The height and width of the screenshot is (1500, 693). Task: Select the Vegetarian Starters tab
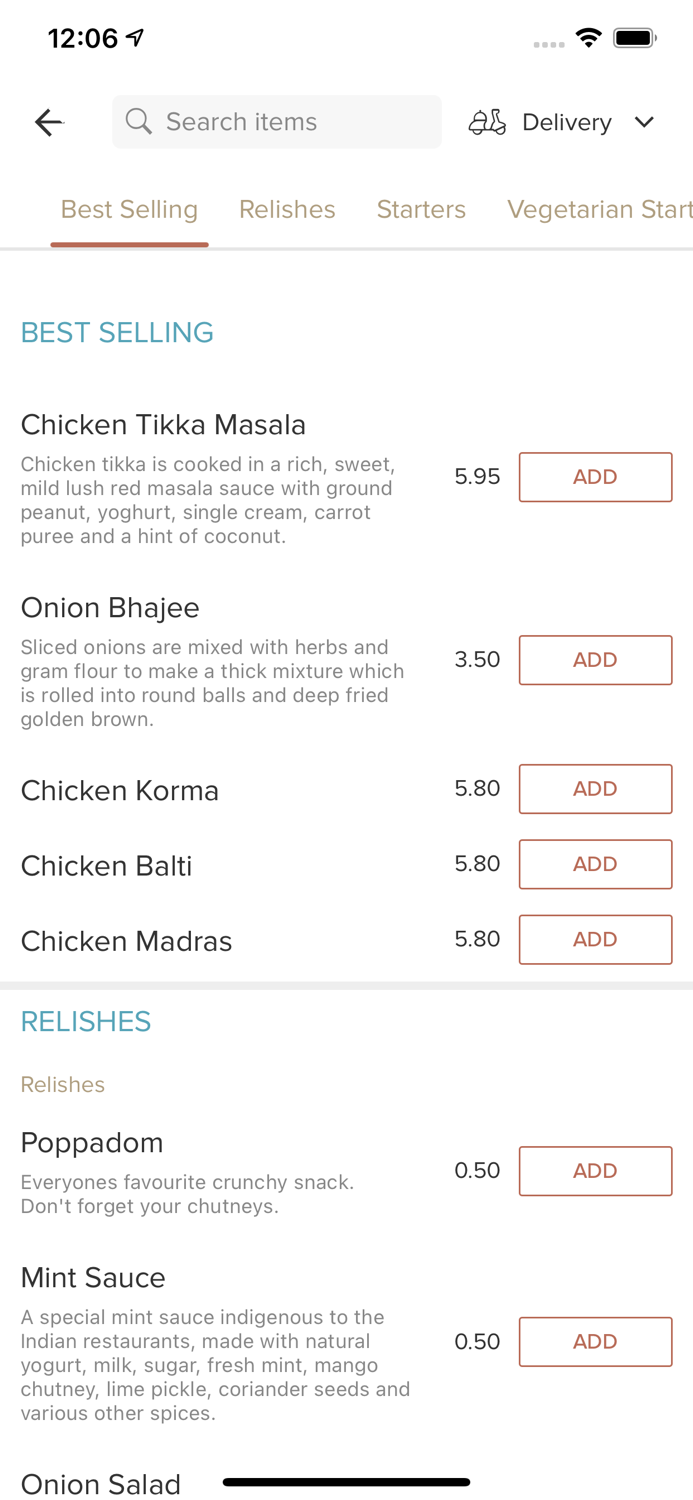599,210
